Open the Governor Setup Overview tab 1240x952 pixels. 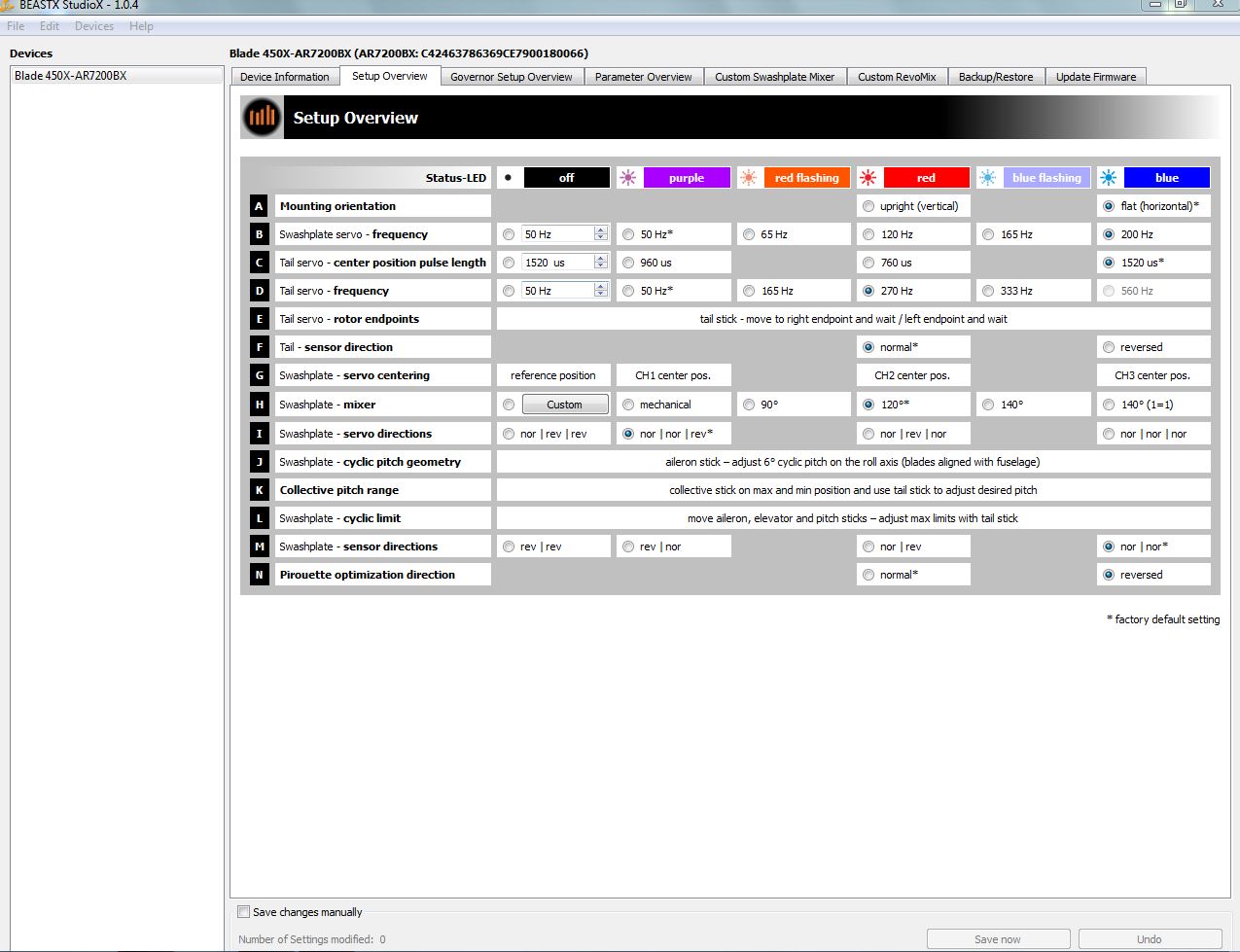512,77
